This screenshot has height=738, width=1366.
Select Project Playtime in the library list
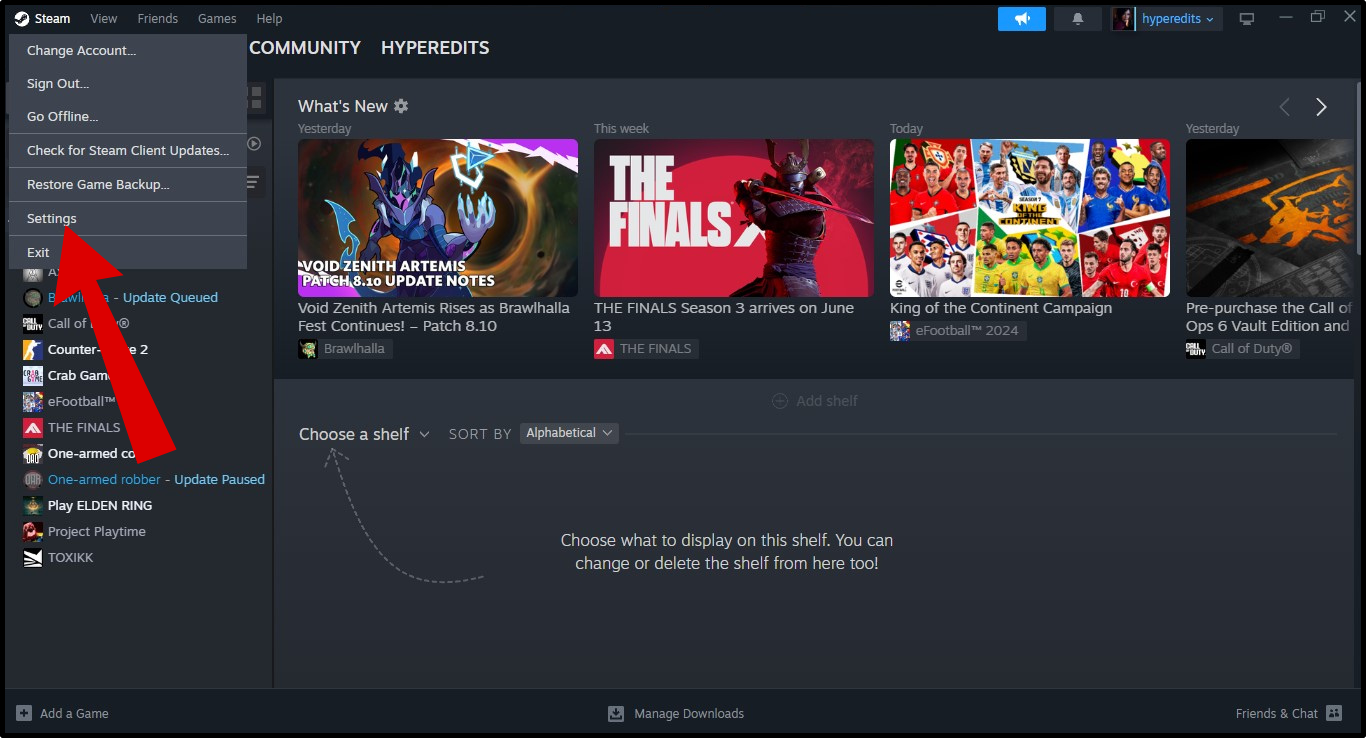pos(97,532)
